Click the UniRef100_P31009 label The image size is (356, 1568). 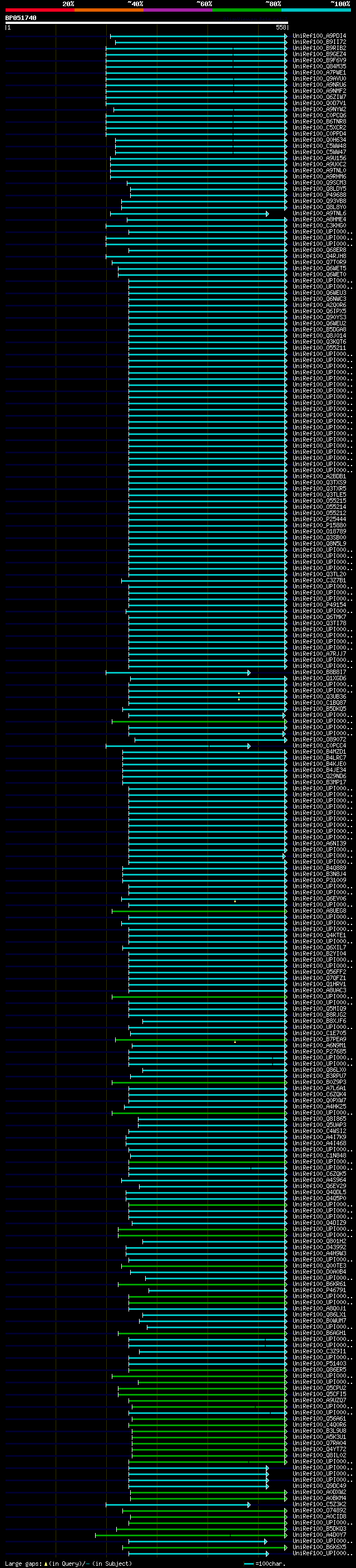coord(319,880)
